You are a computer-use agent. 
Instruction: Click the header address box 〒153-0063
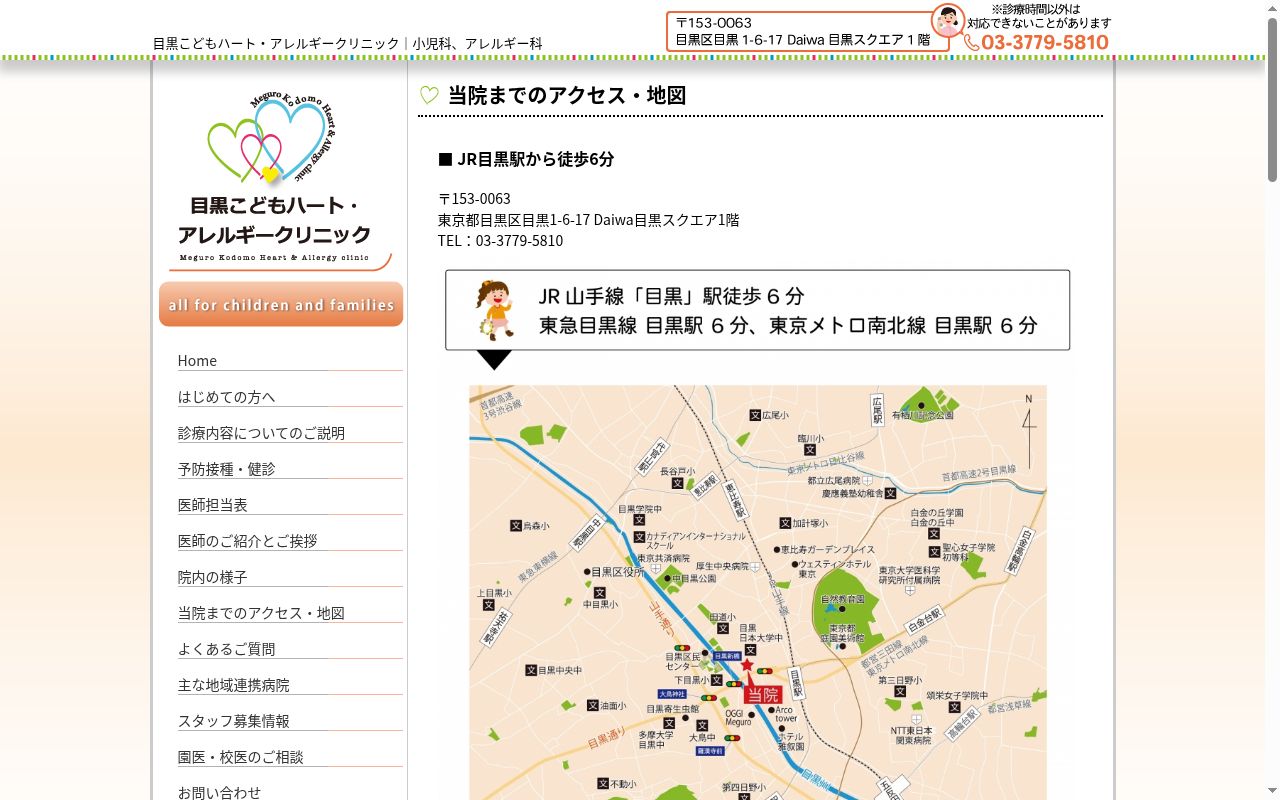[x=807, y=31]
